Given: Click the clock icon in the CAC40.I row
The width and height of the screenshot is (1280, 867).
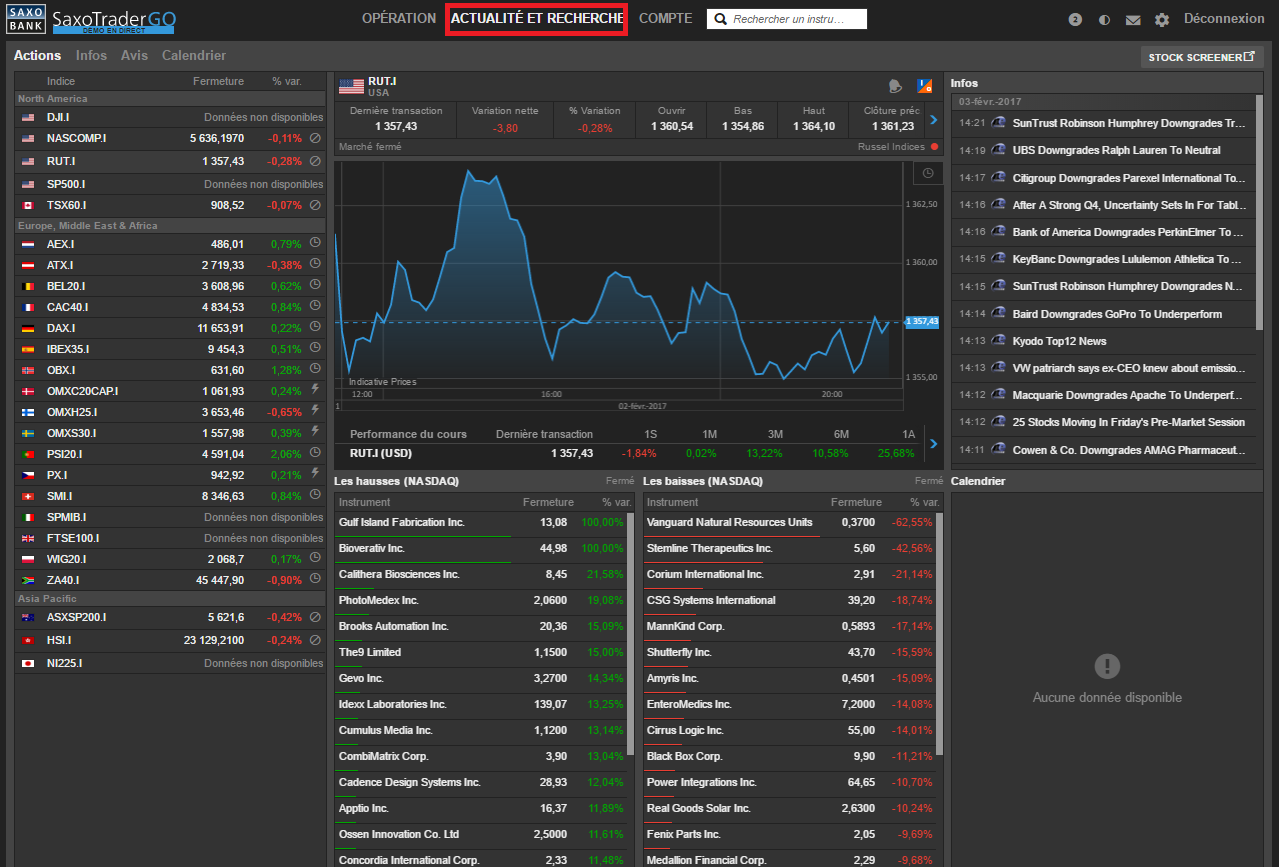Looking at the screenshot, I should click(x=315, y=306).
